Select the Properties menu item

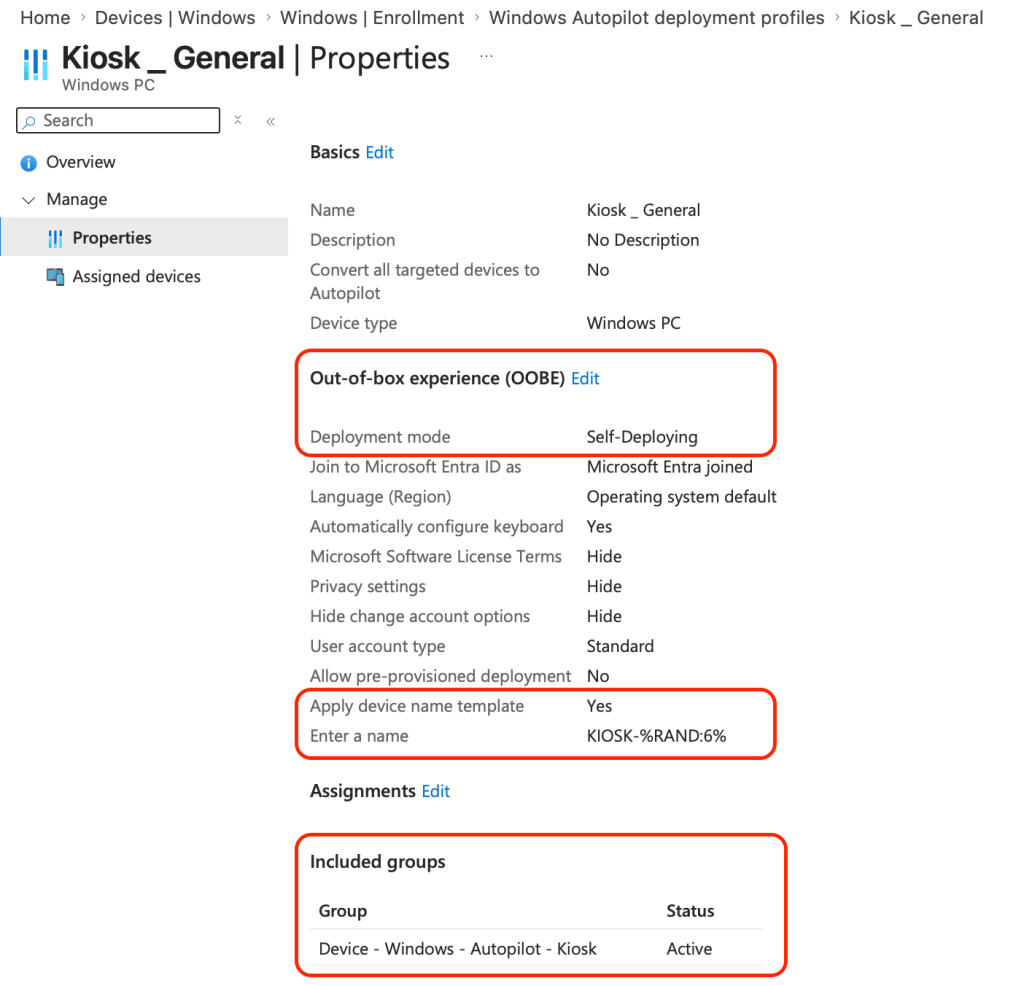(x=112, y=238)
